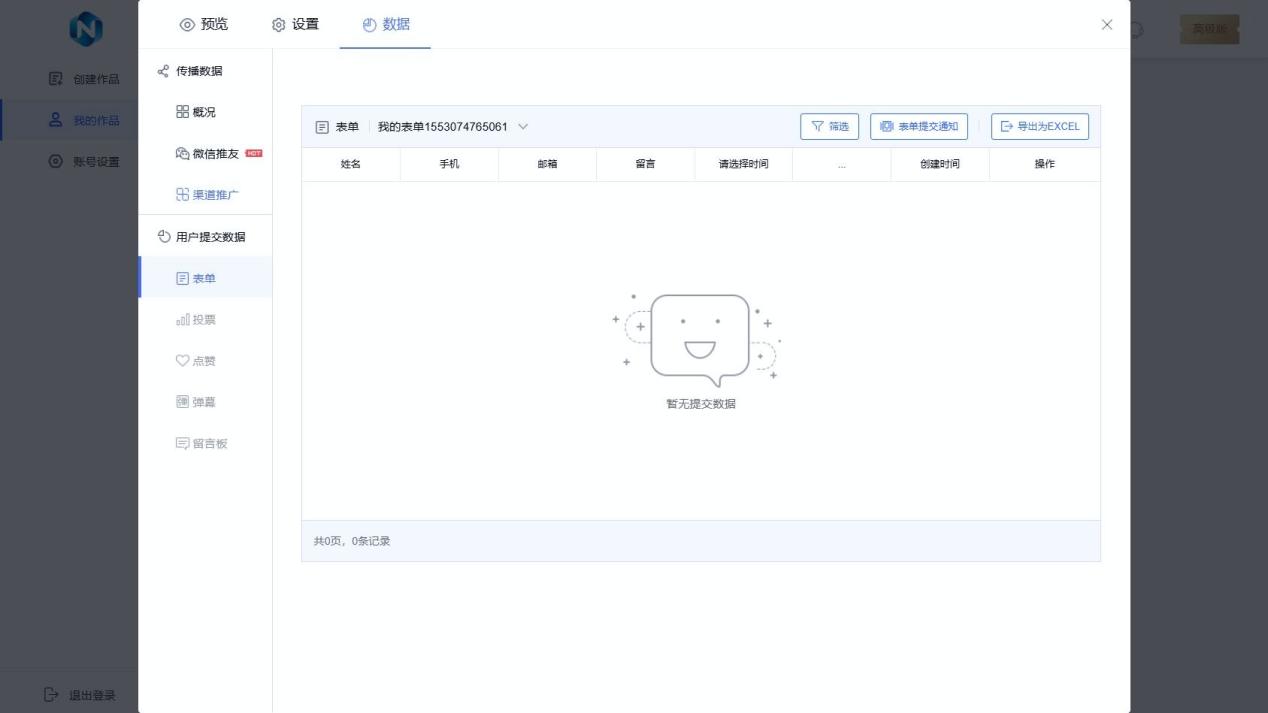Export form data with 导出为EXCEL button
This screenshot has width=1268, height=713.
click(1039, 126)
